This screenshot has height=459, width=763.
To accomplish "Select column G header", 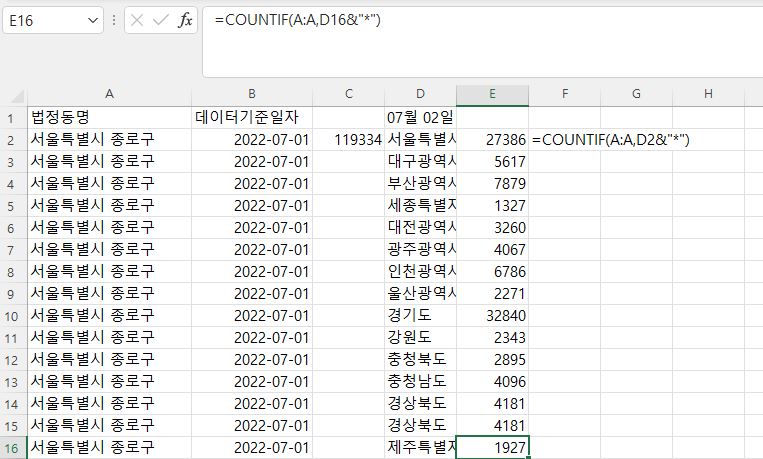I will [636, 94].
